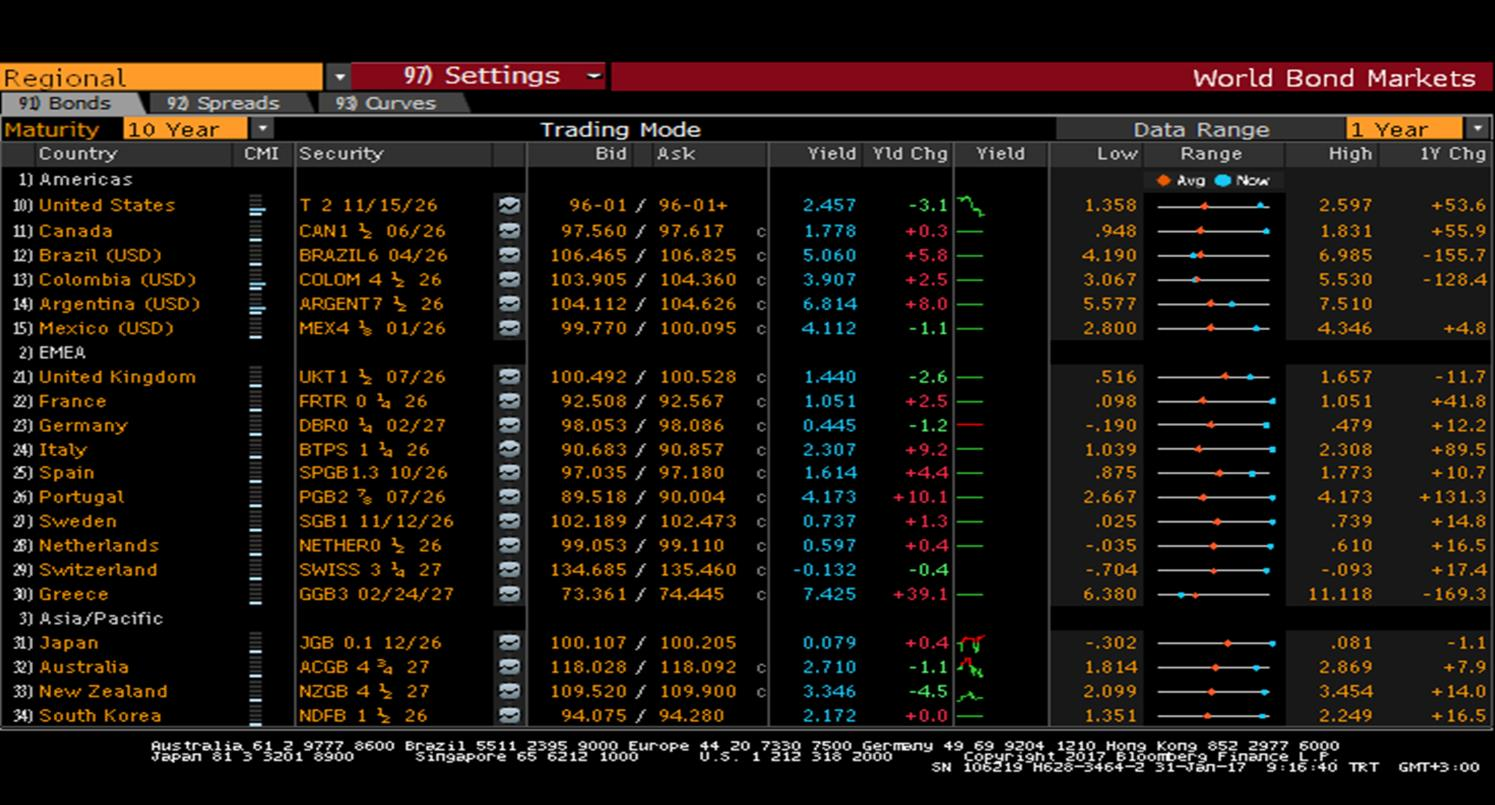Image resolution: width=1495 pixels, height=805 pixels.
Task: Click Argentina (USD) range slider bar
Action: 1213,304
